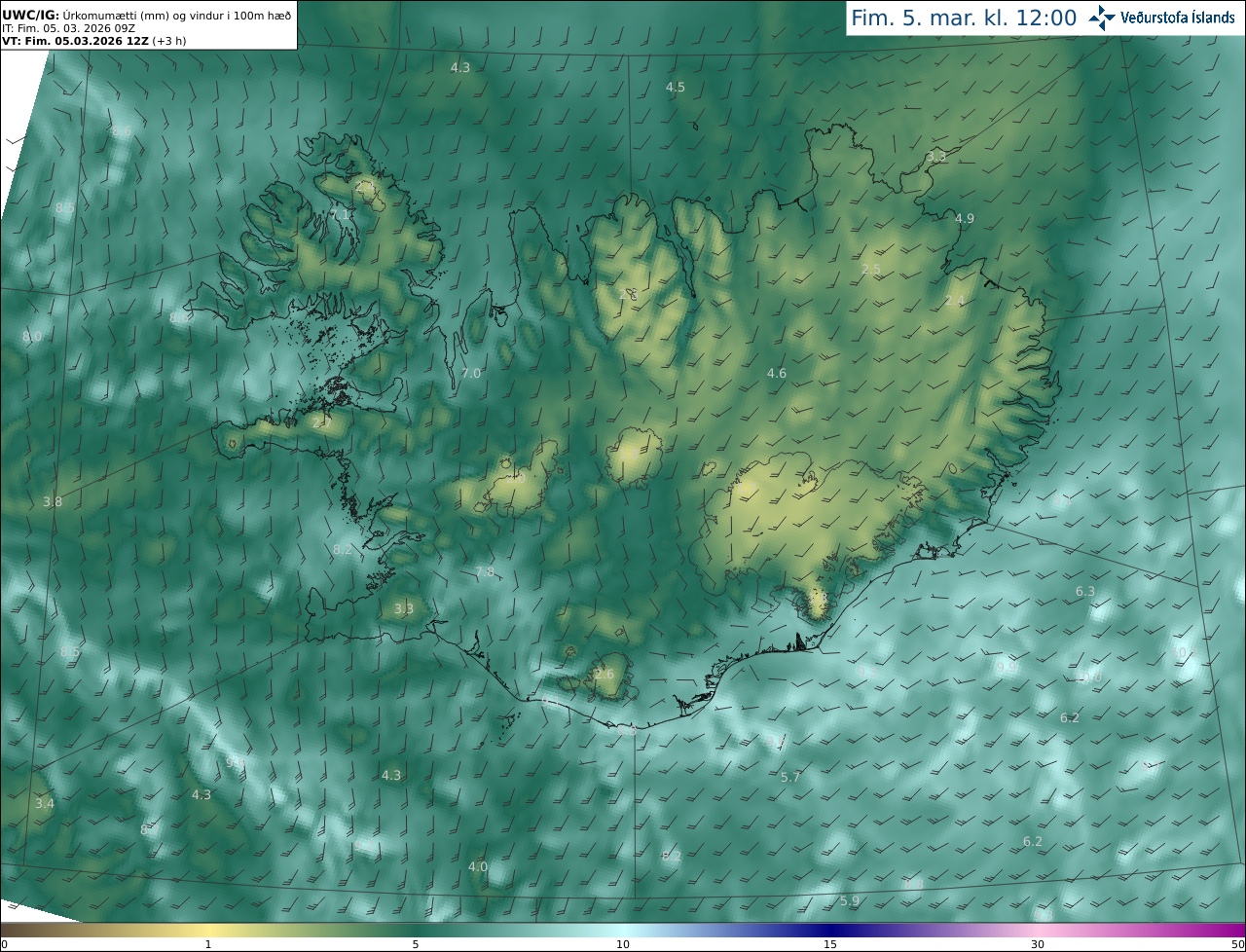Select the 'UWC/IG: Úrkomumætti (mm)' header line
1246x952 pixels.
[146, 15]
